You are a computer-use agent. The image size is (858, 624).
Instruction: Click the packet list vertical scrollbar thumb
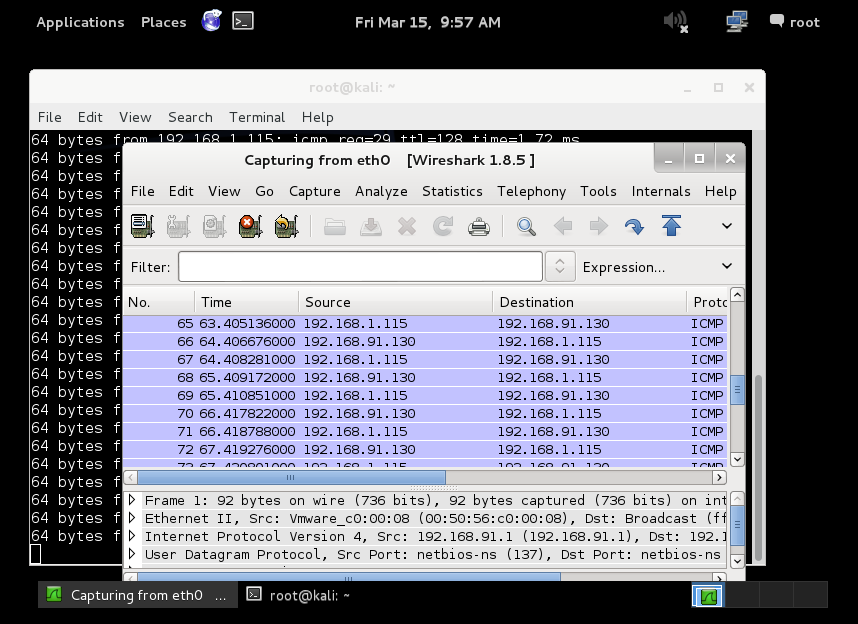pyautogui.click(x=737, y=390)
